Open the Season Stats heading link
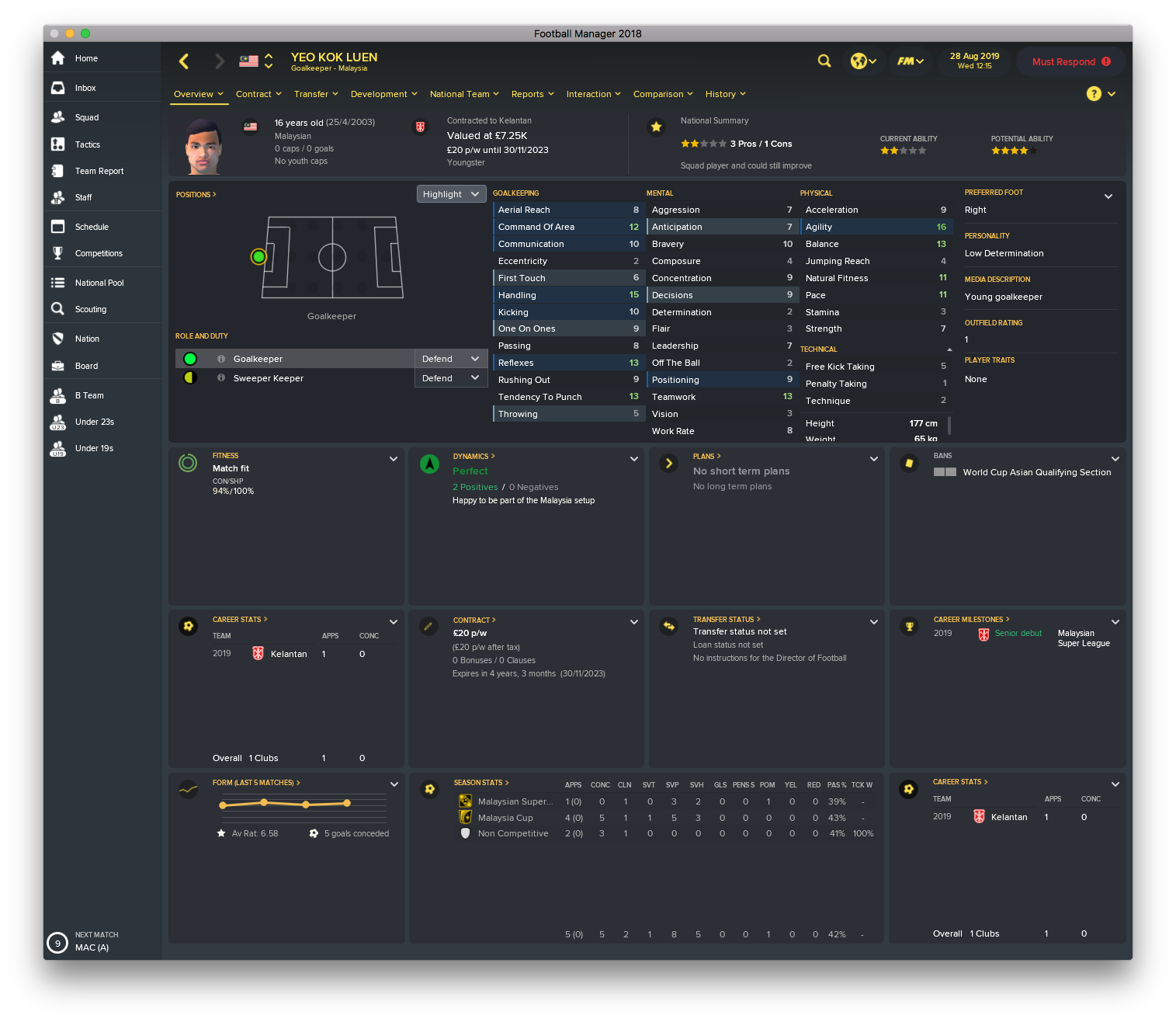This screenshot has width=1176, height=1022. pos(481,782)
